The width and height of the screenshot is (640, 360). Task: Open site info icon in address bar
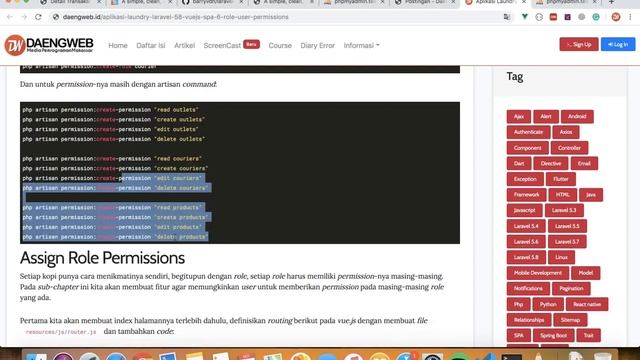coord(56,17)
